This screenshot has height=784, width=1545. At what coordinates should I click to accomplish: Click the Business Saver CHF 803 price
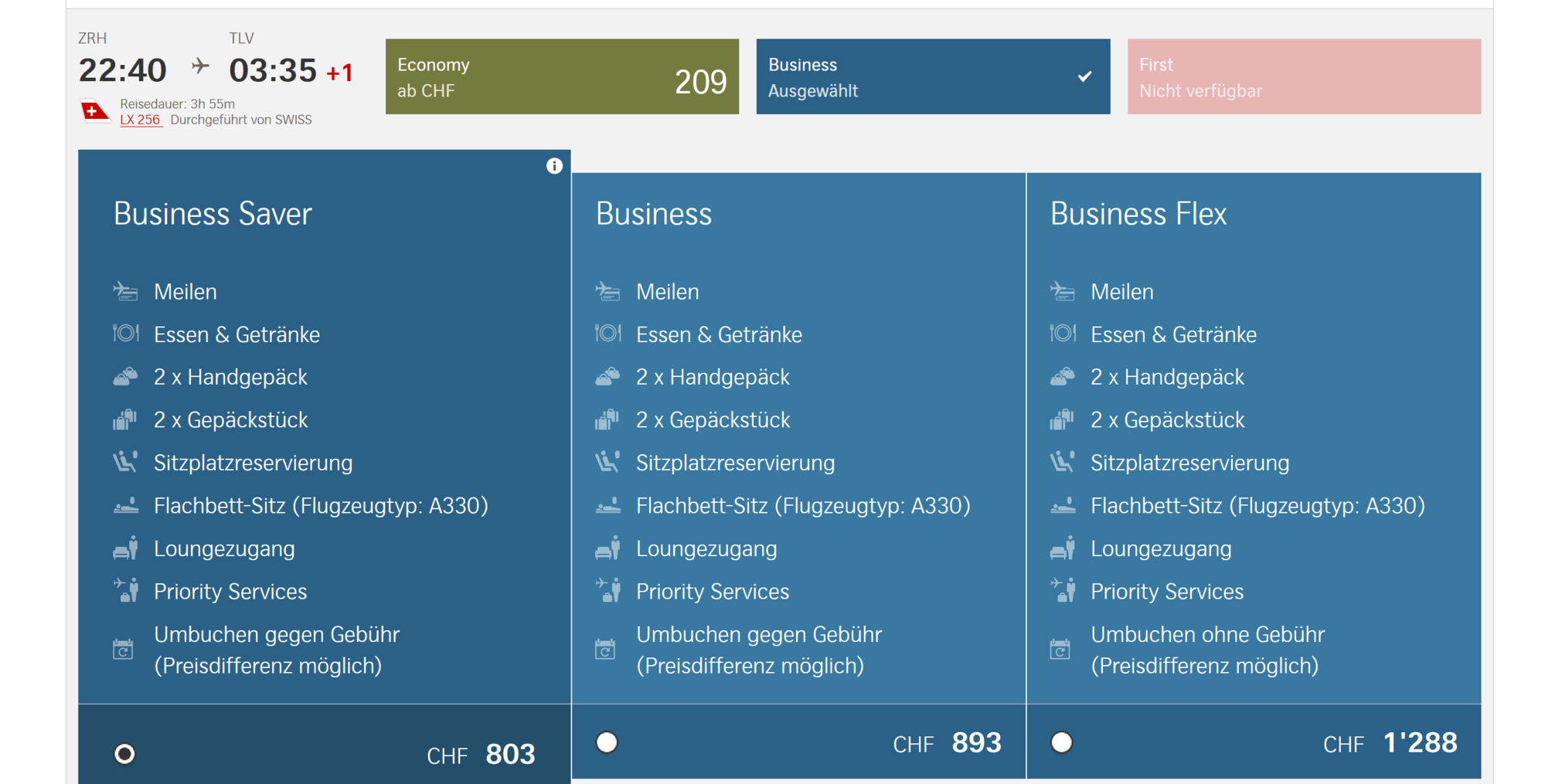pos(509,754)
